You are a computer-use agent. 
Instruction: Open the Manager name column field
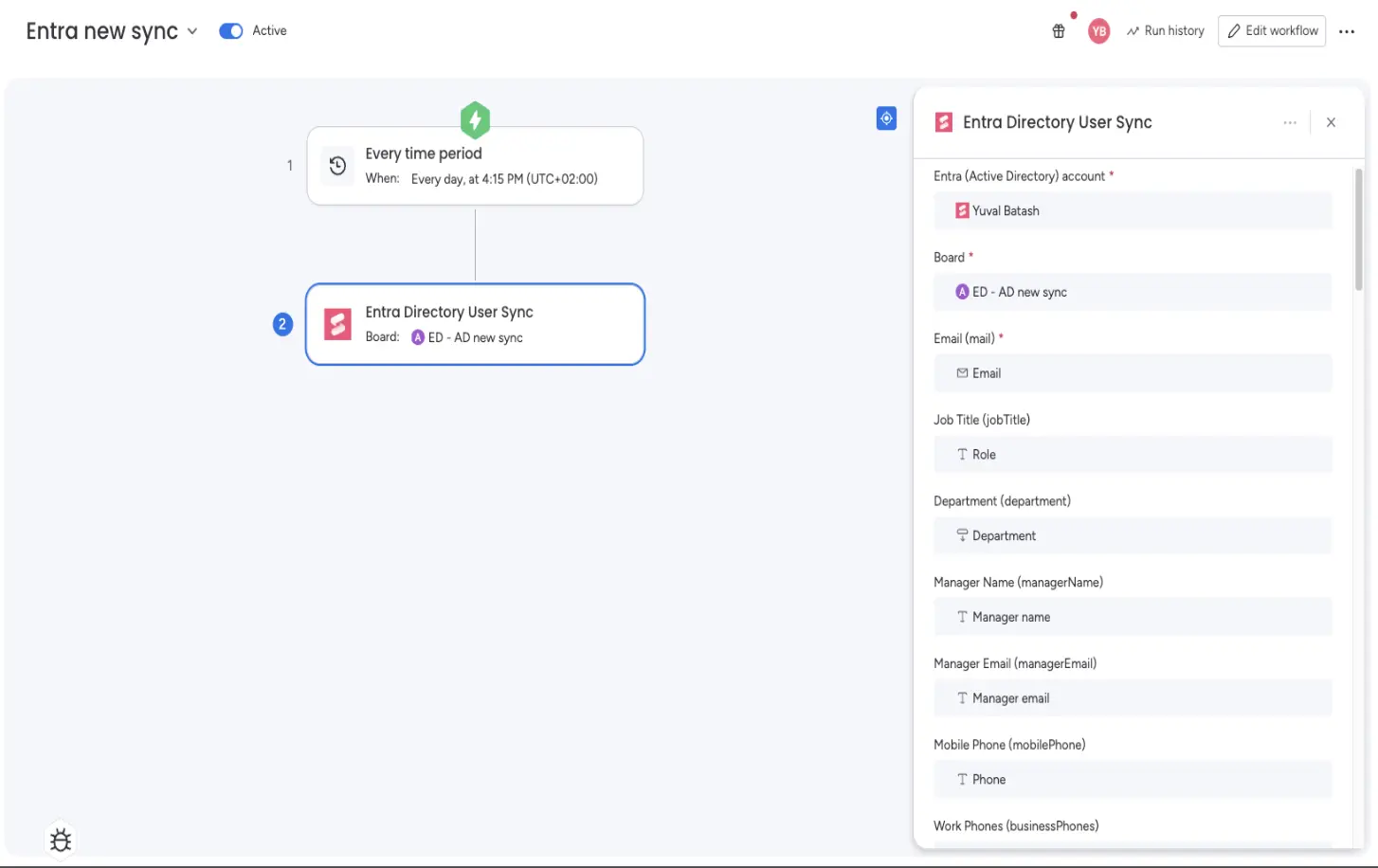coord(1133,617)
